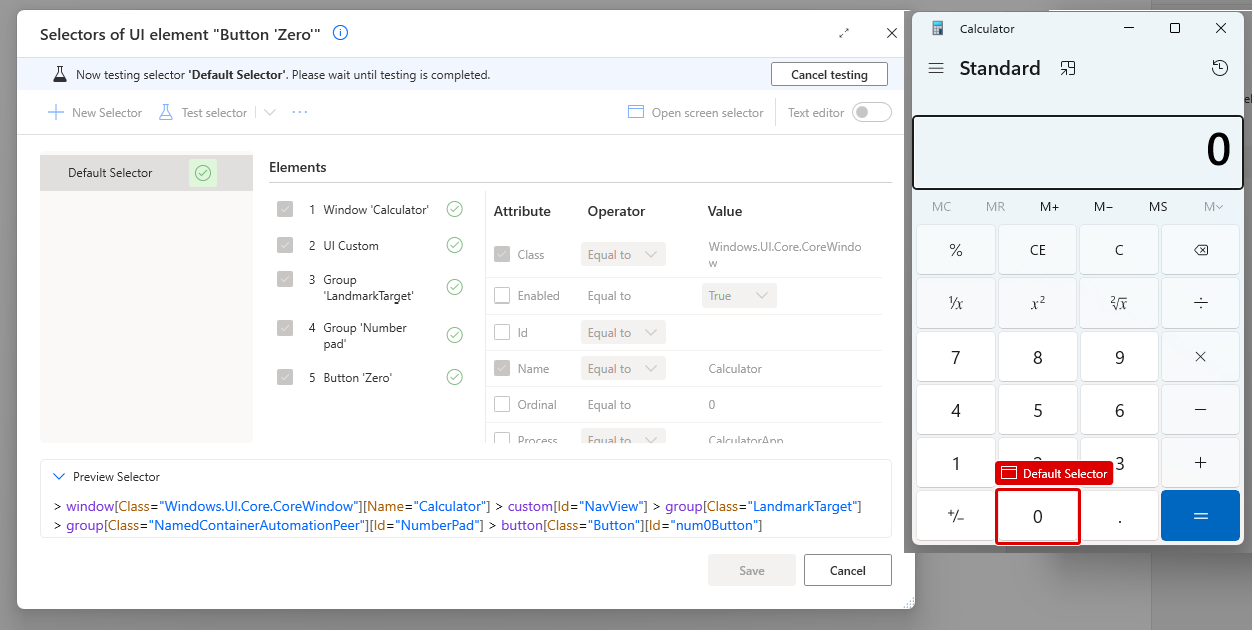
Task: Open the dropdown arrow beside Test selector
Action: [269, 113]
